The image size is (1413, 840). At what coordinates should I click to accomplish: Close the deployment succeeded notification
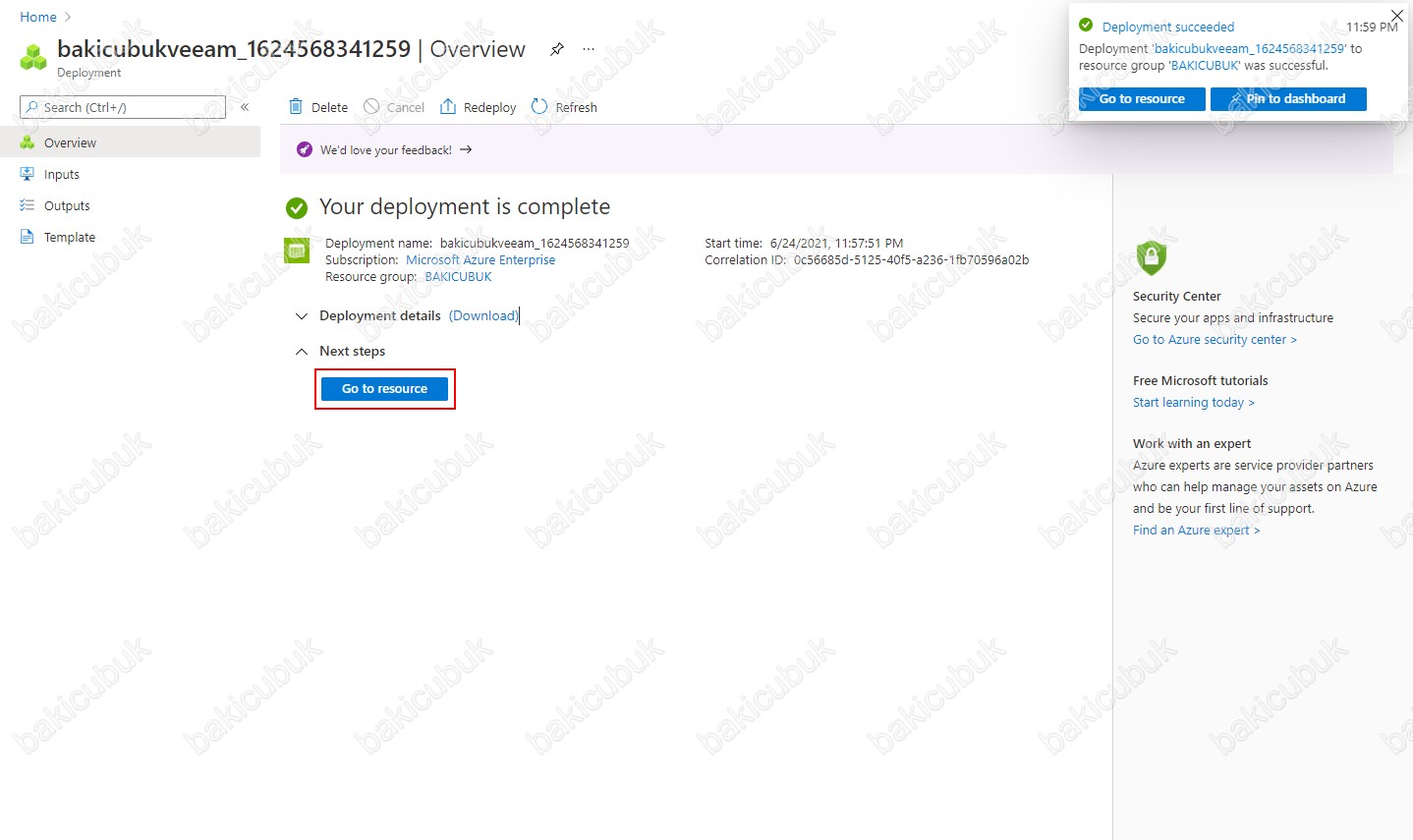(1397, 15)
